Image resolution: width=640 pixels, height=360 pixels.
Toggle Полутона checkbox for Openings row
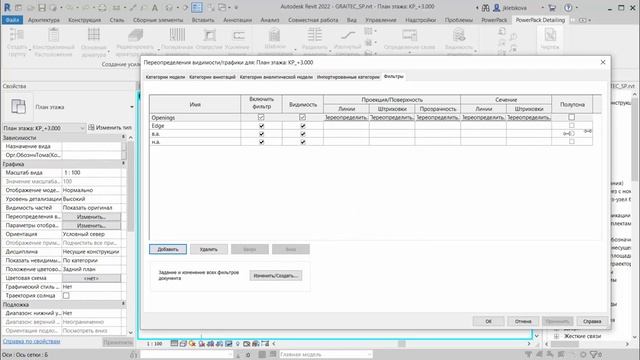pos(571,118)
